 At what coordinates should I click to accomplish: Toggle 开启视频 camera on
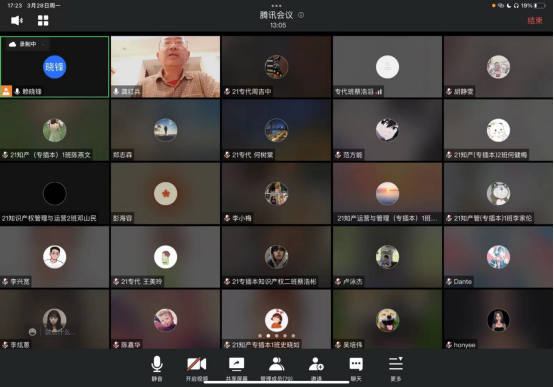point(196,369)
